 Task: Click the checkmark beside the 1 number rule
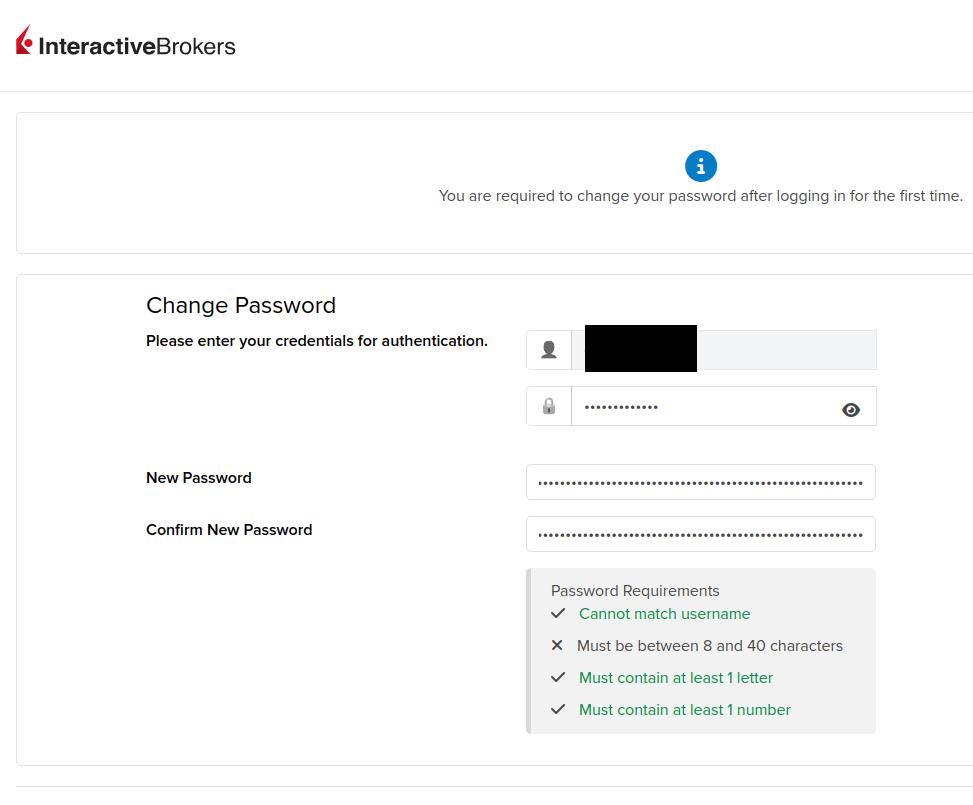[558, 709]
